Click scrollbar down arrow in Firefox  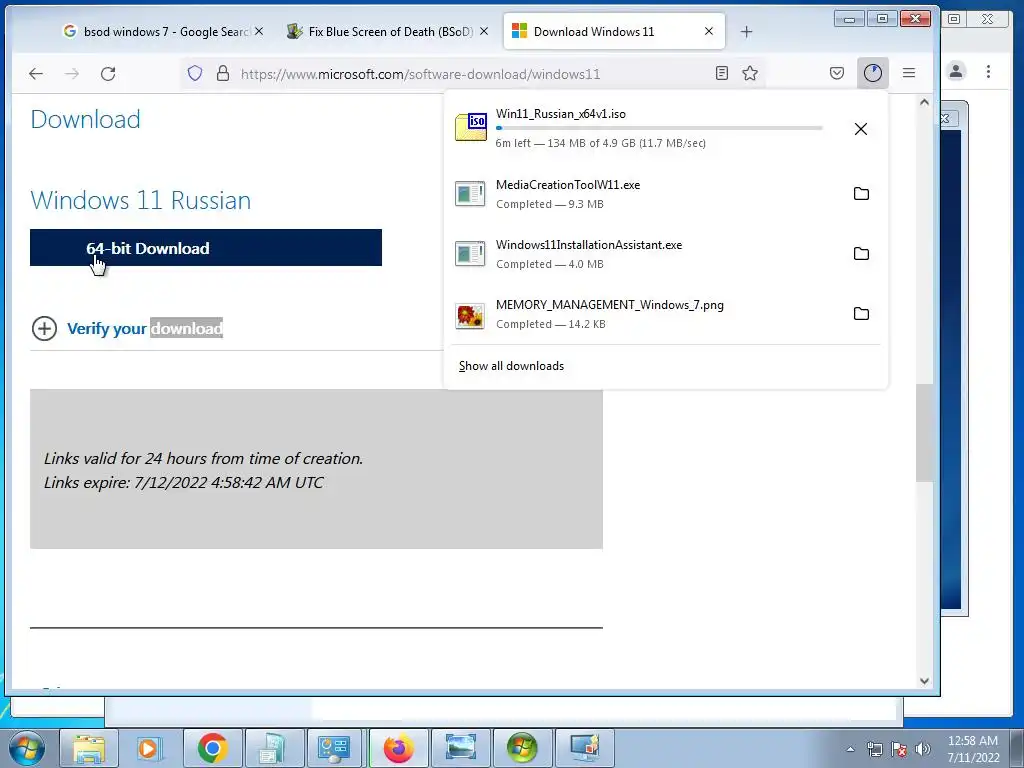924,680
